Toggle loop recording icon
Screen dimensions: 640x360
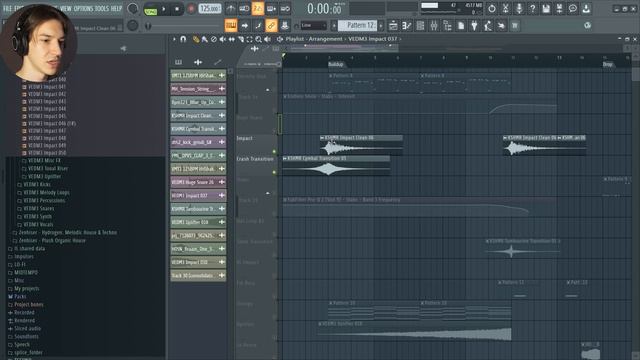[285, 9]
